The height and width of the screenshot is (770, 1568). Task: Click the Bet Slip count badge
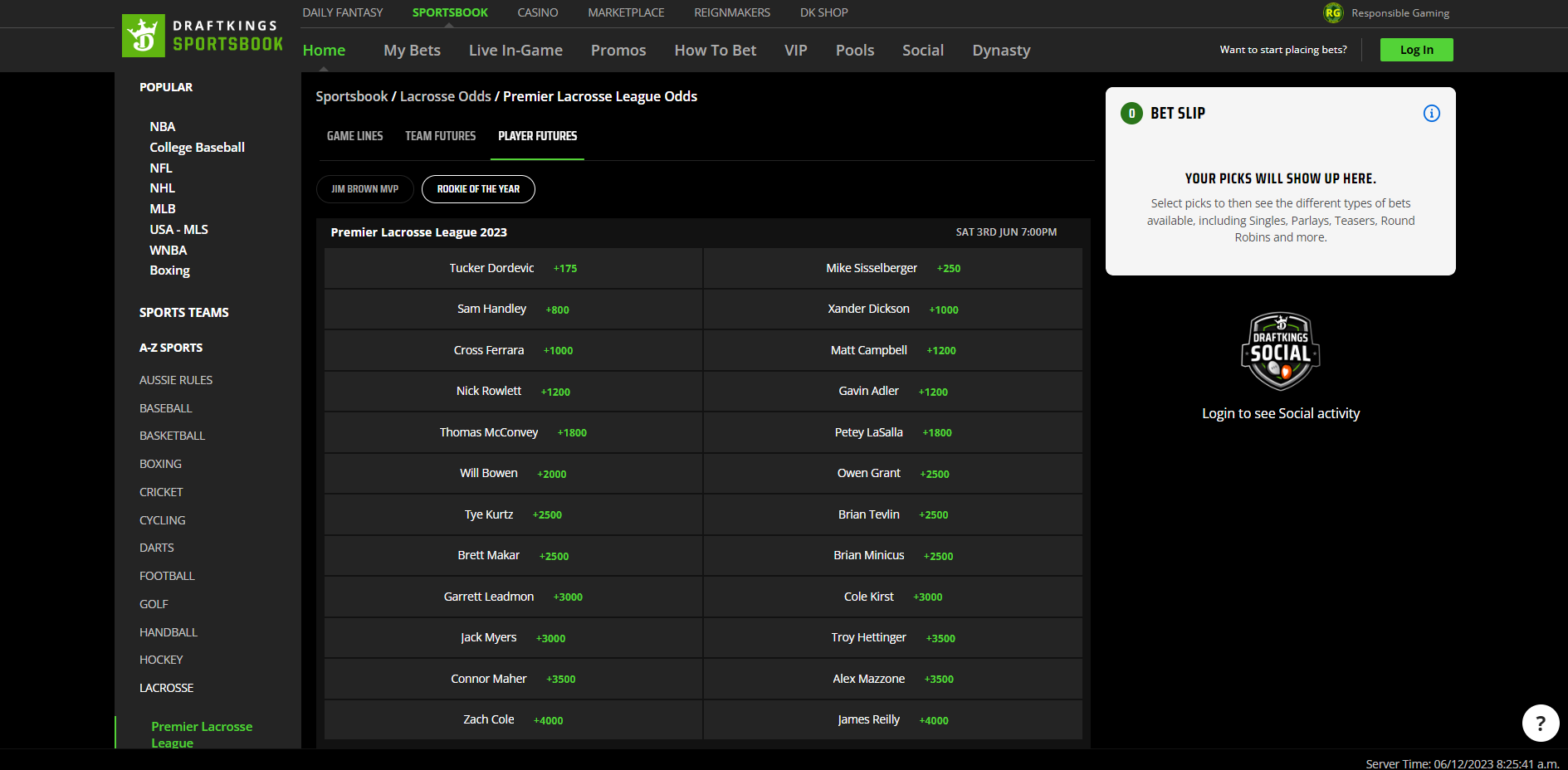pos(1131,114)
